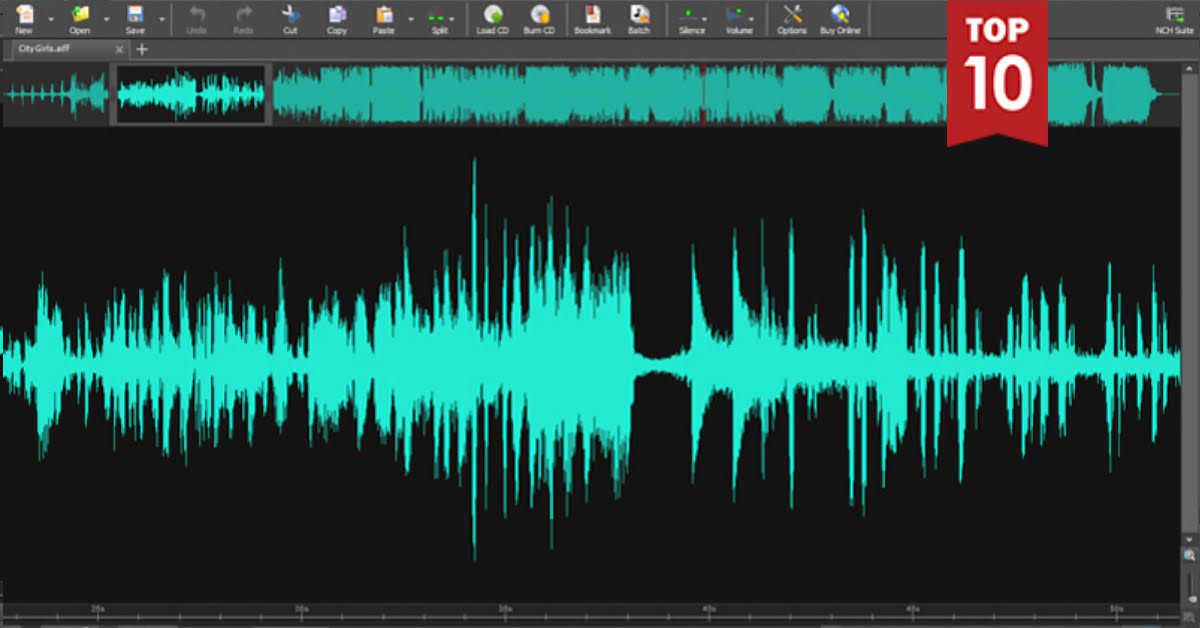This screenshot has height=628, width=1200.
Task: Click the Buy Online icon
Action: click(x=840, y=16)
